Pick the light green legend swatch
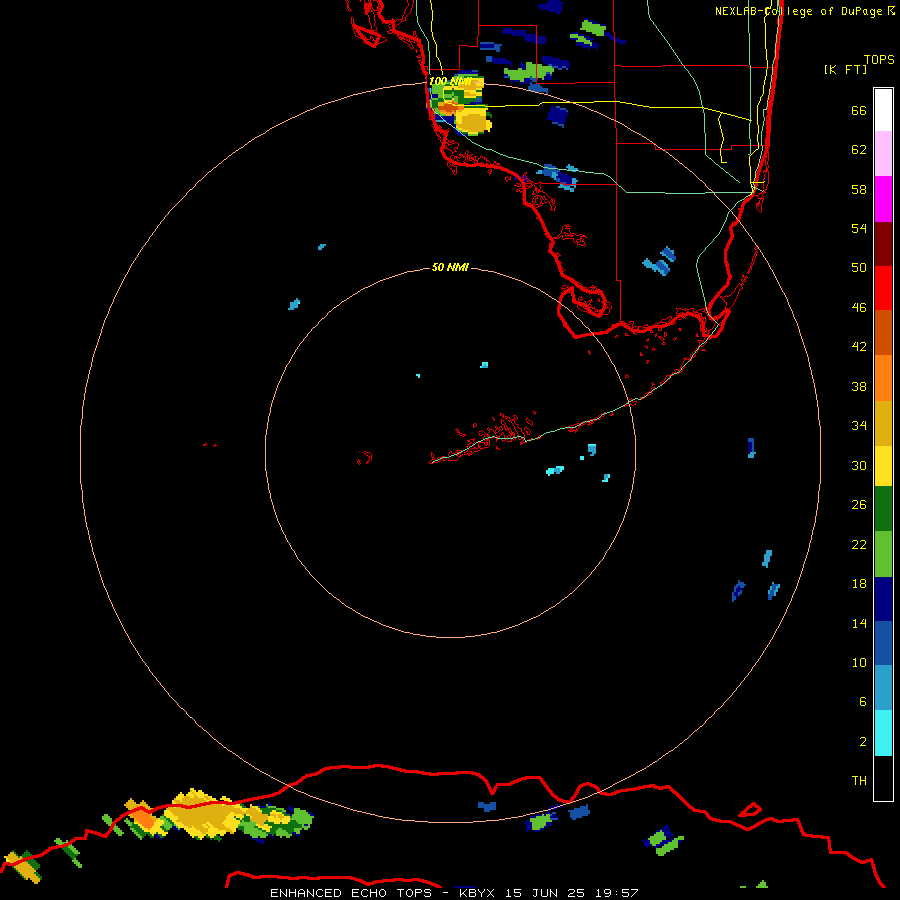900x900 pixels. [x=883, y=554]
